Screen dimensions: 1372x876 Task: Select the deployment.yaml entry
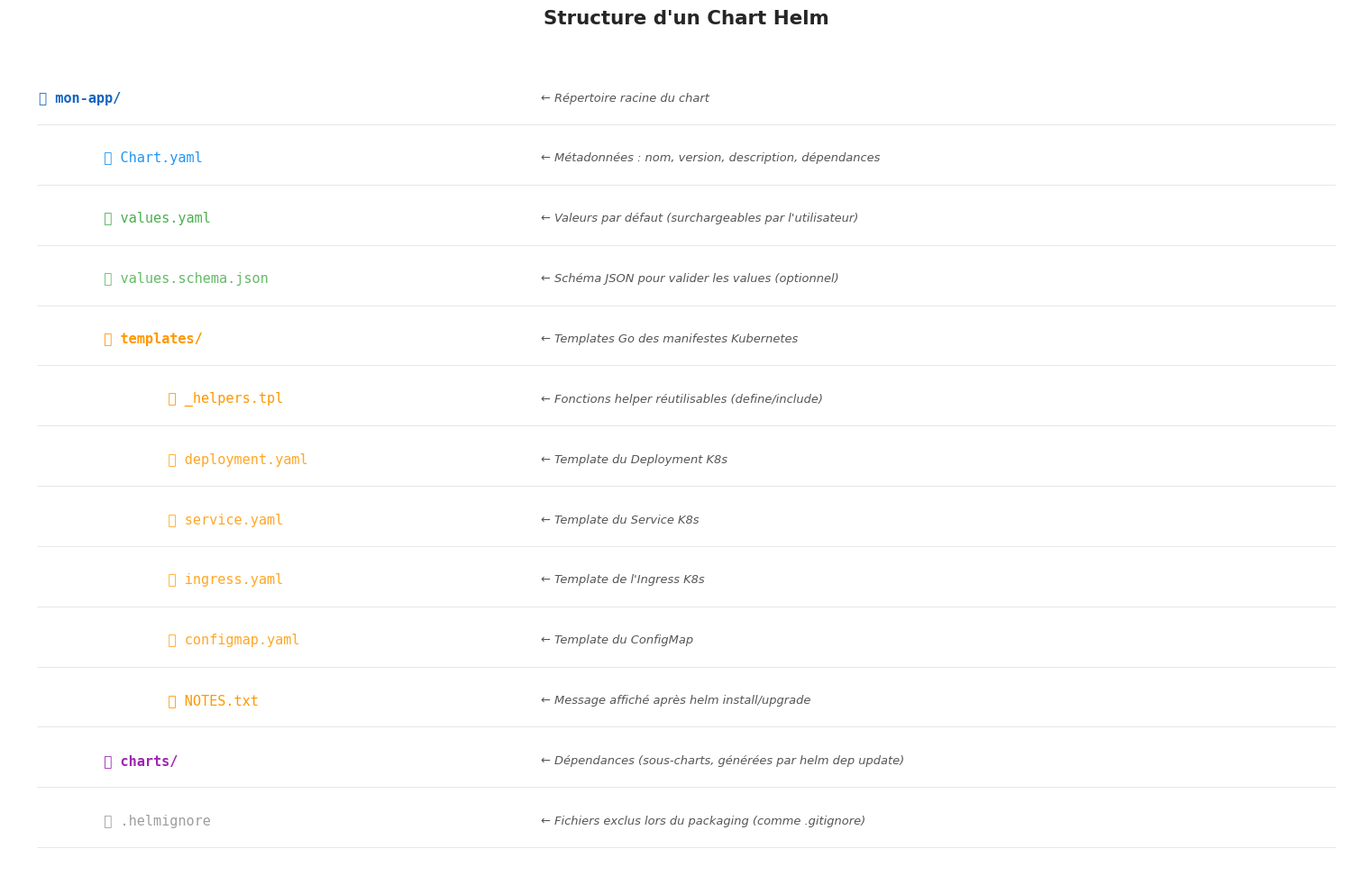click(x=245, y=461)
